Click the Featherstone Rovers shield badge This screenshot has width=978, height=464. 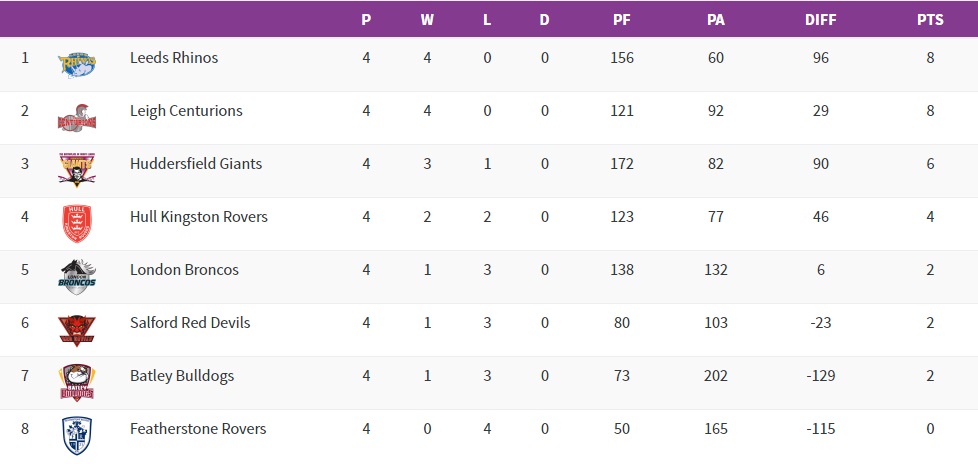coord(77,435)
